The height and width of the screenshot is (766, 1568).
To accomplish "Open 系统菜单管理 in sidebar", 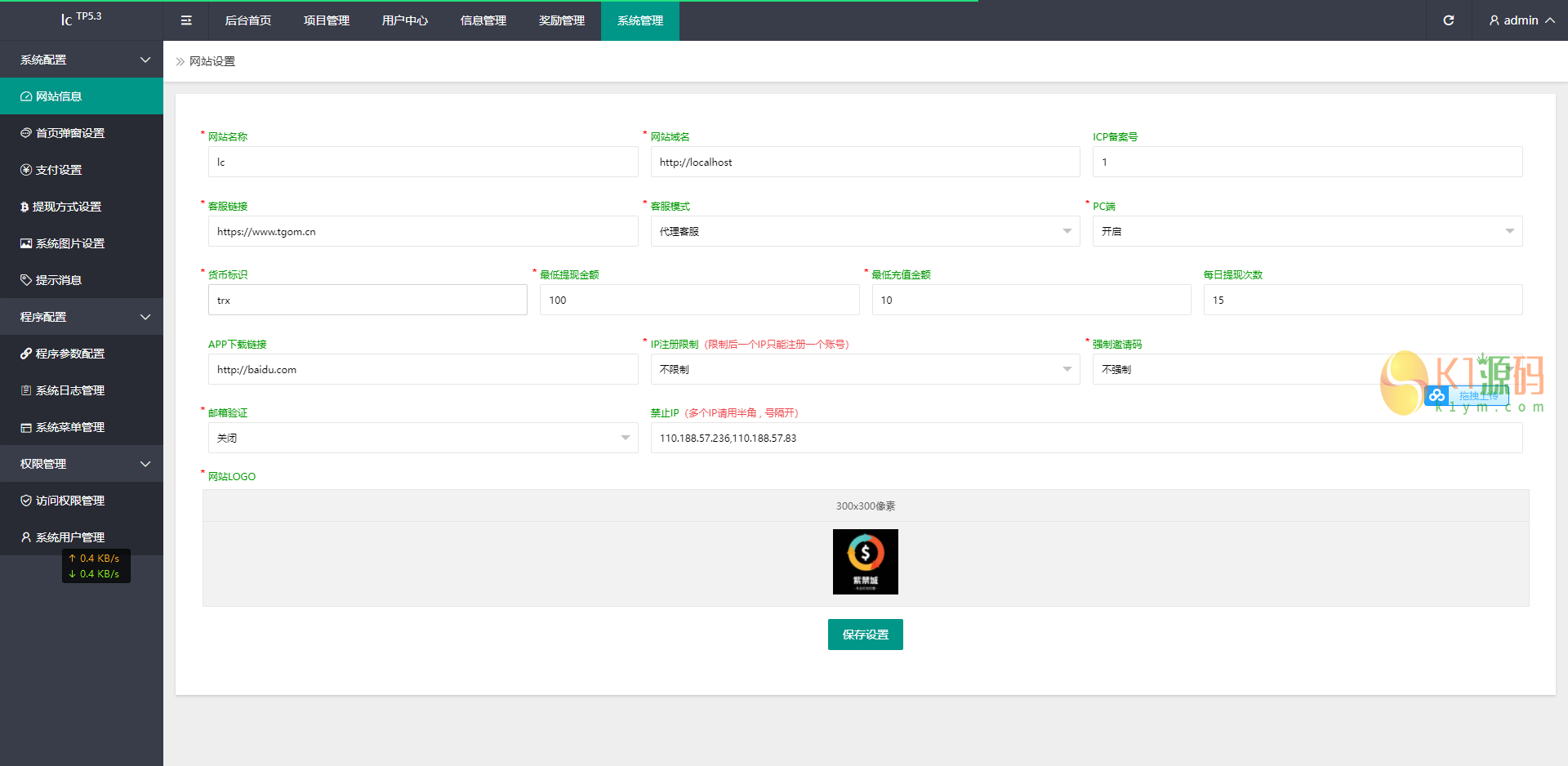I will click(82, 427).
